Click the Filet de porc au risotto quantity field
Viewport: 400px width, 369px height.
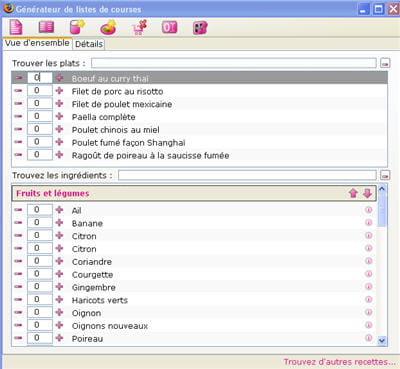click(40, 91)
